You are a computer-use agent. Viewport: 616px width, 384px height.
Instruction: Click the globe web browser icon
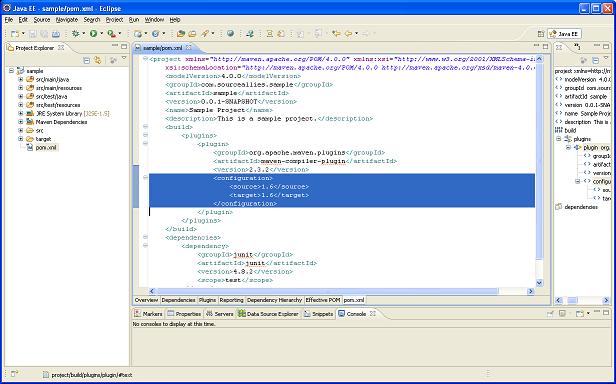tap(231, 34)
